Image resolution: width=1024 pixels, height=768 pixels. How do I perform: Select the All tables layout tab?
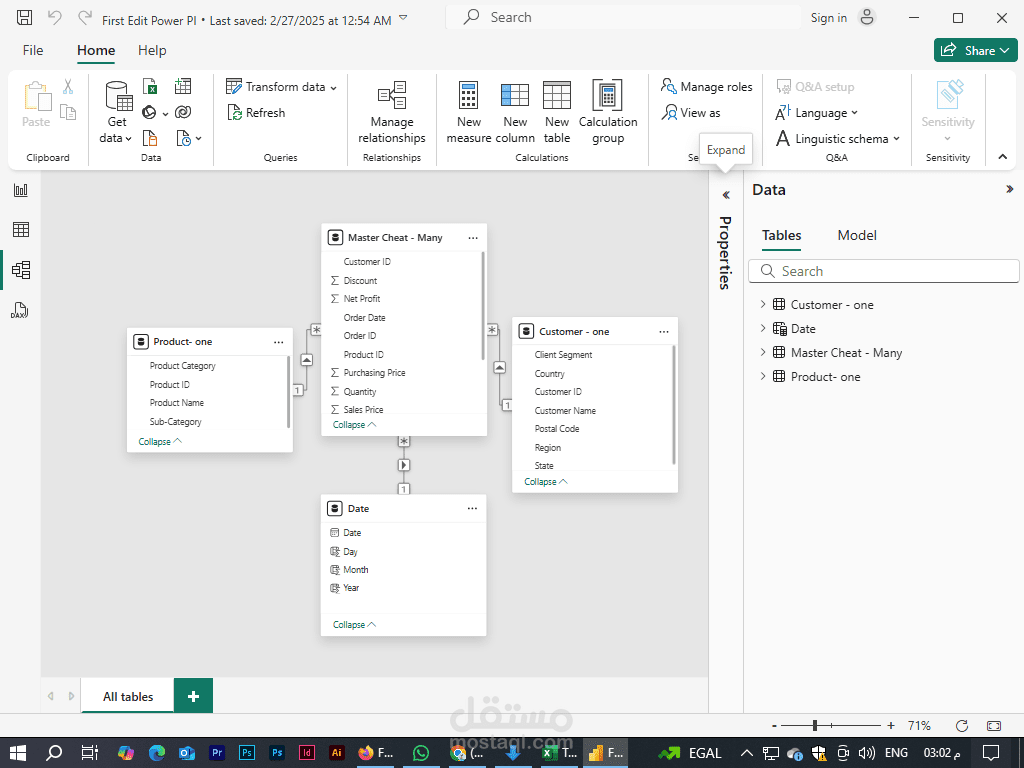128,696
